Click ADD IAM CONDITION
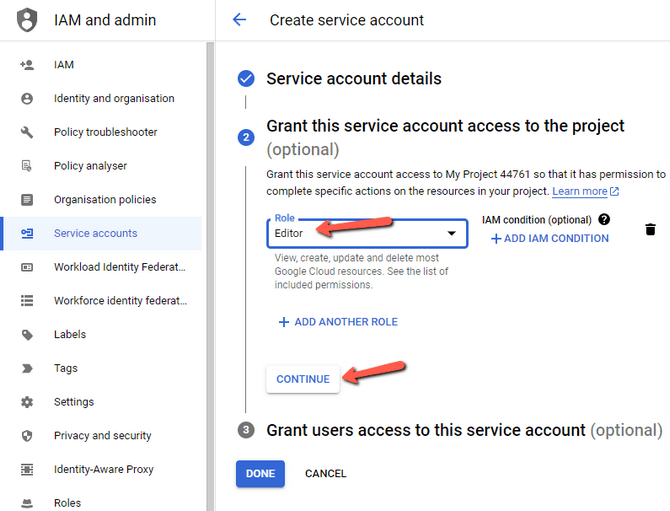 550,238
